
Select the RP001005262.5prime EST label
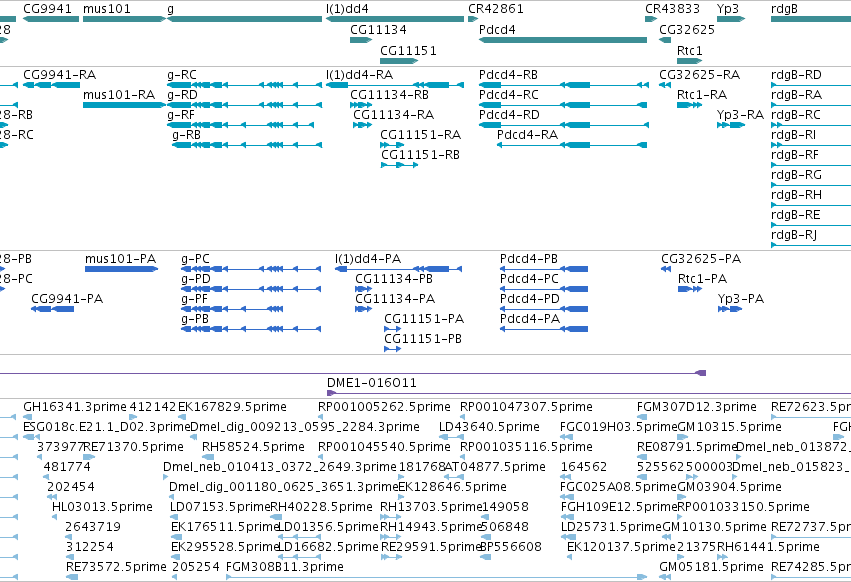click(384, 407)
